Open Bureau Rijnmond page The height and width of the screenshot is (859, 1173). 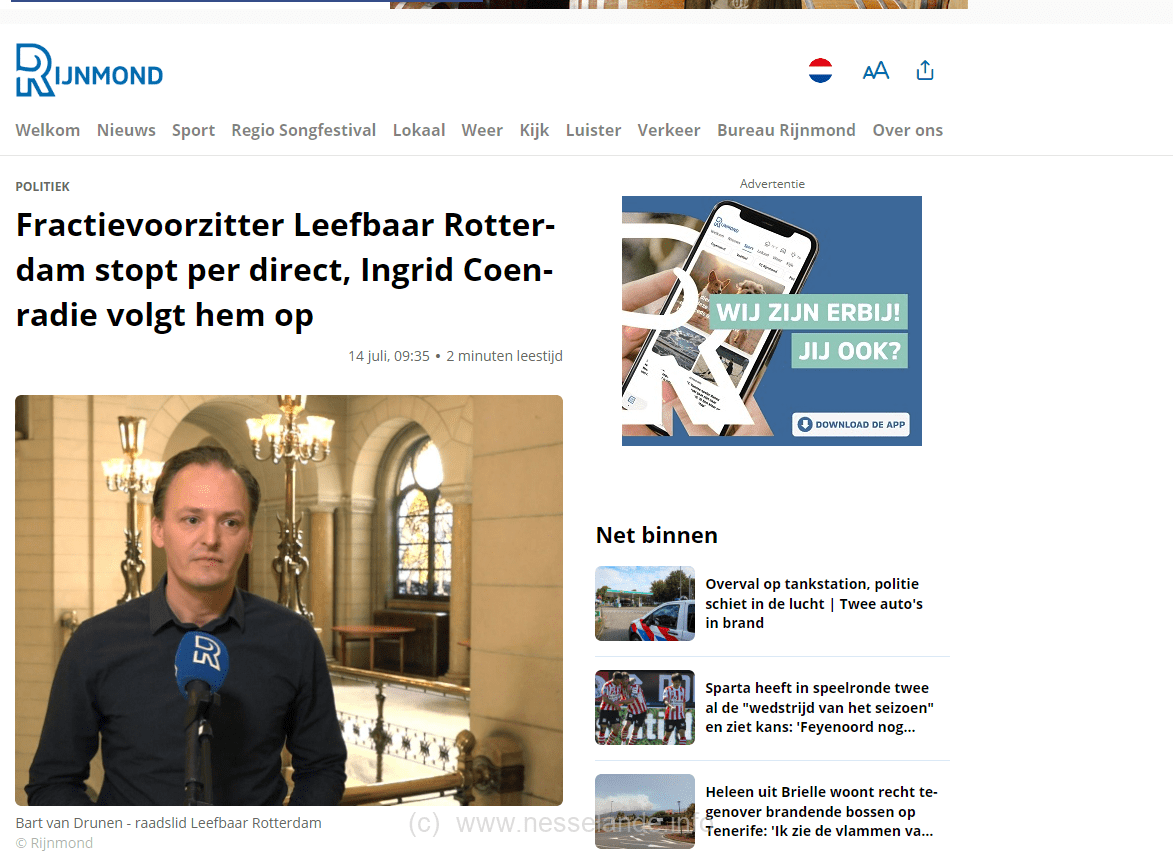[786, 130]
